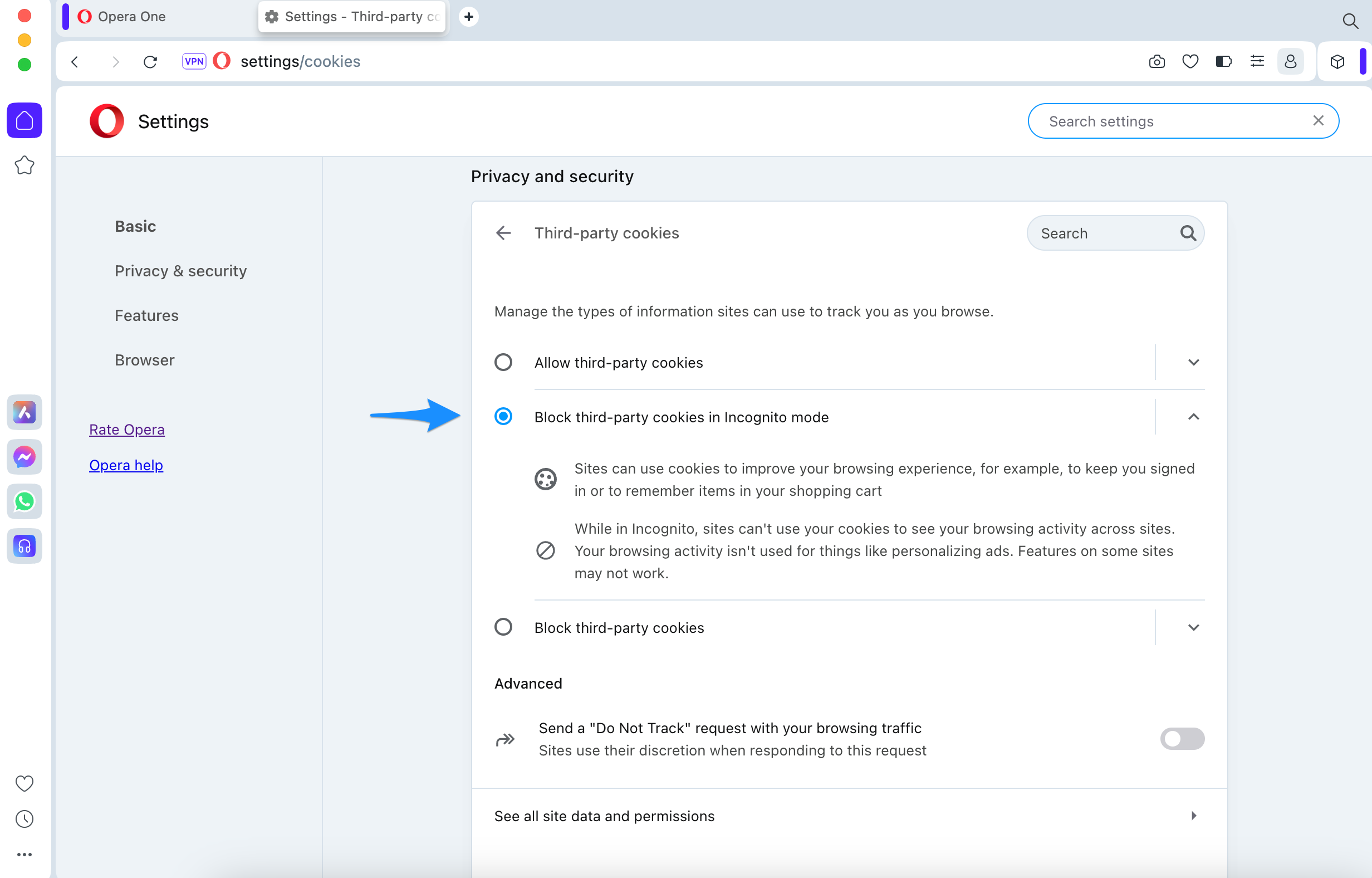Screen dimensions: 1372x878
Task: Open the snapshot camera tool in the toolbar
Action: [1157, 61]
